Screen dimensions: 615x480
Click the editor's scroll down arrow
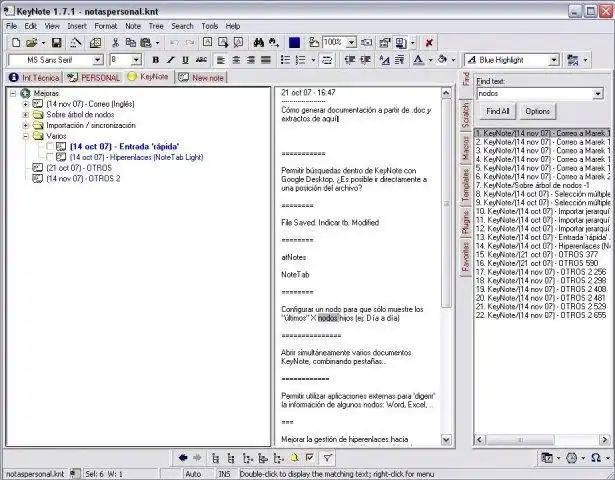[446, 440]
